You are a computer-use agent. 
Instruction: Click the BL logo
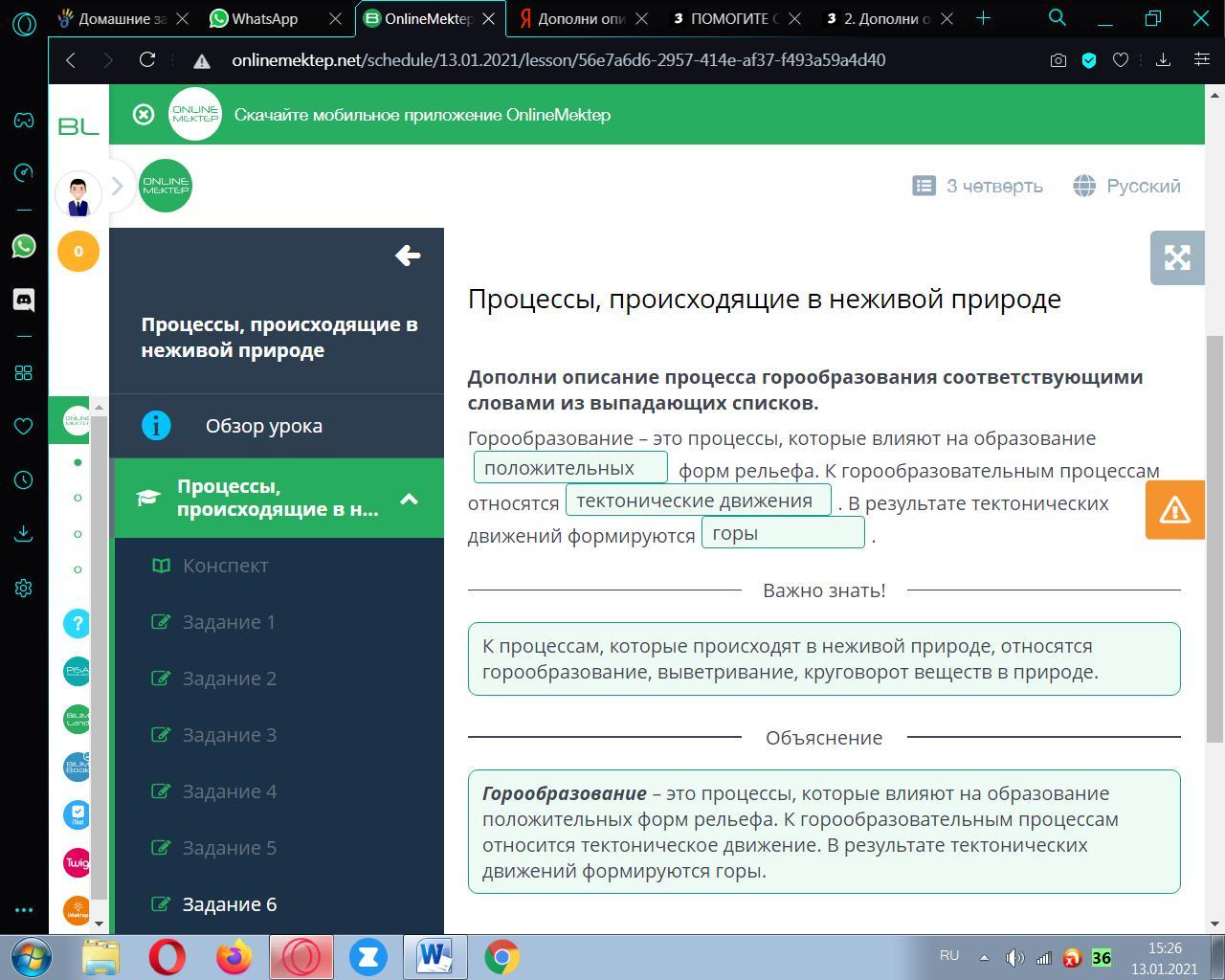pos(78,125)
